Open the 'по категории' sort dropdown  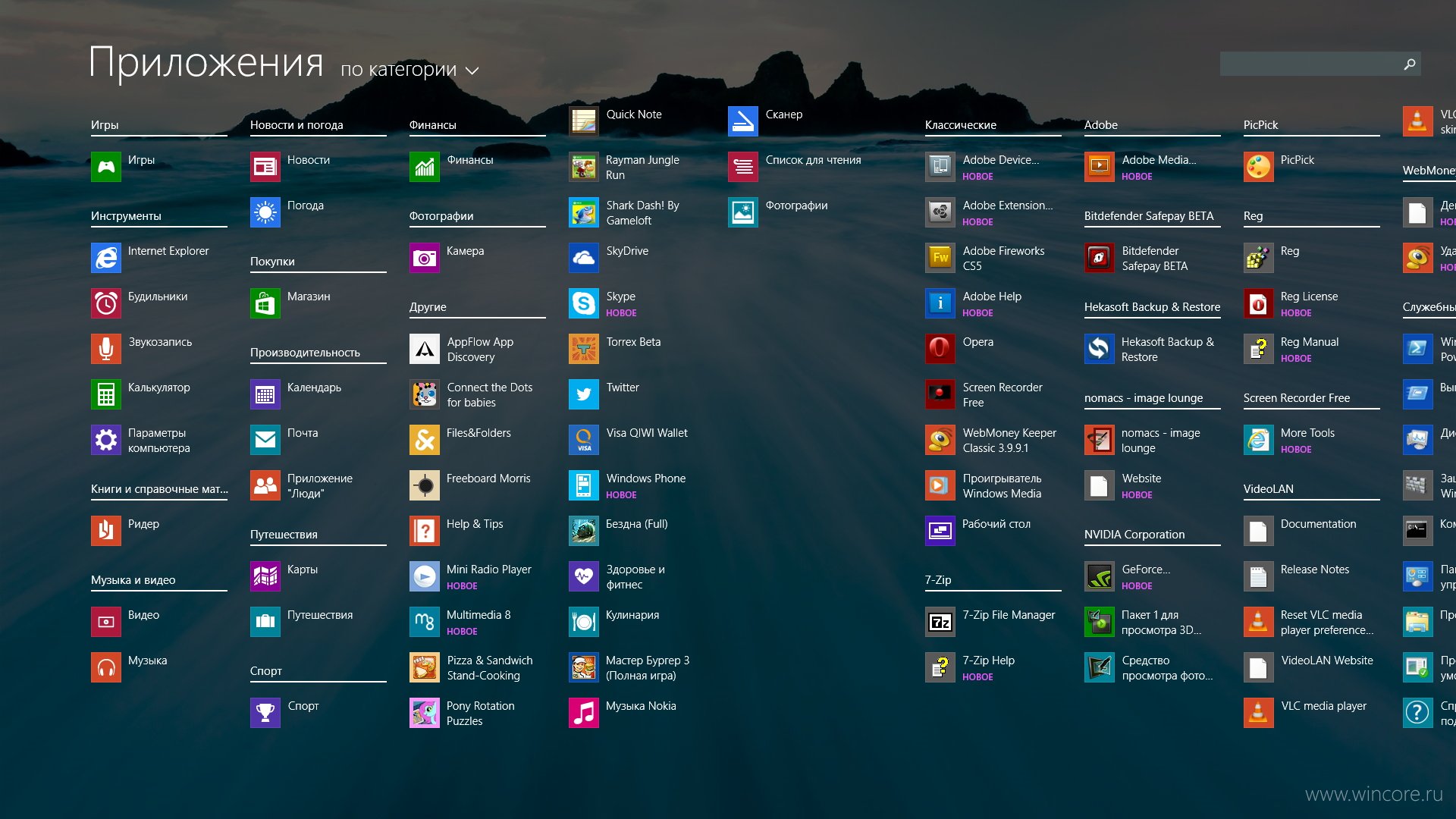click(409, 70)
